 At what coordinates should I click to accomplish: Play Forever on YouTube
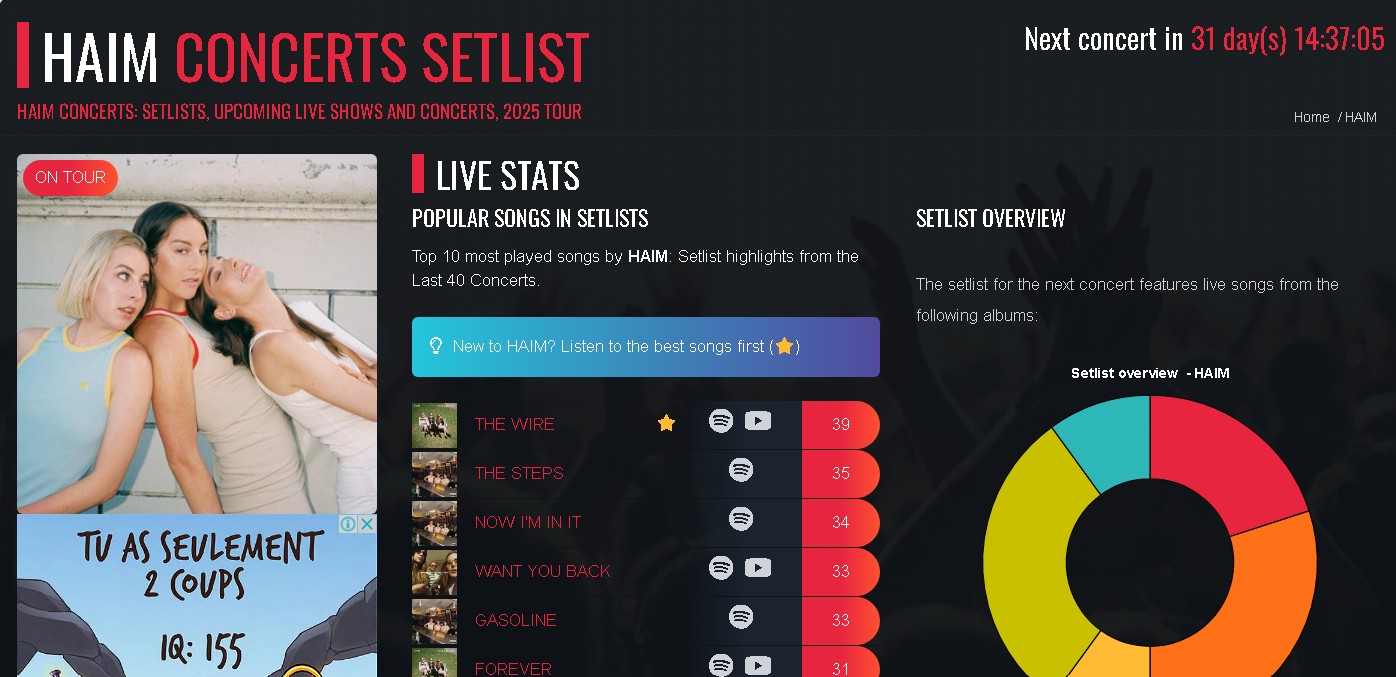(758, 665)
